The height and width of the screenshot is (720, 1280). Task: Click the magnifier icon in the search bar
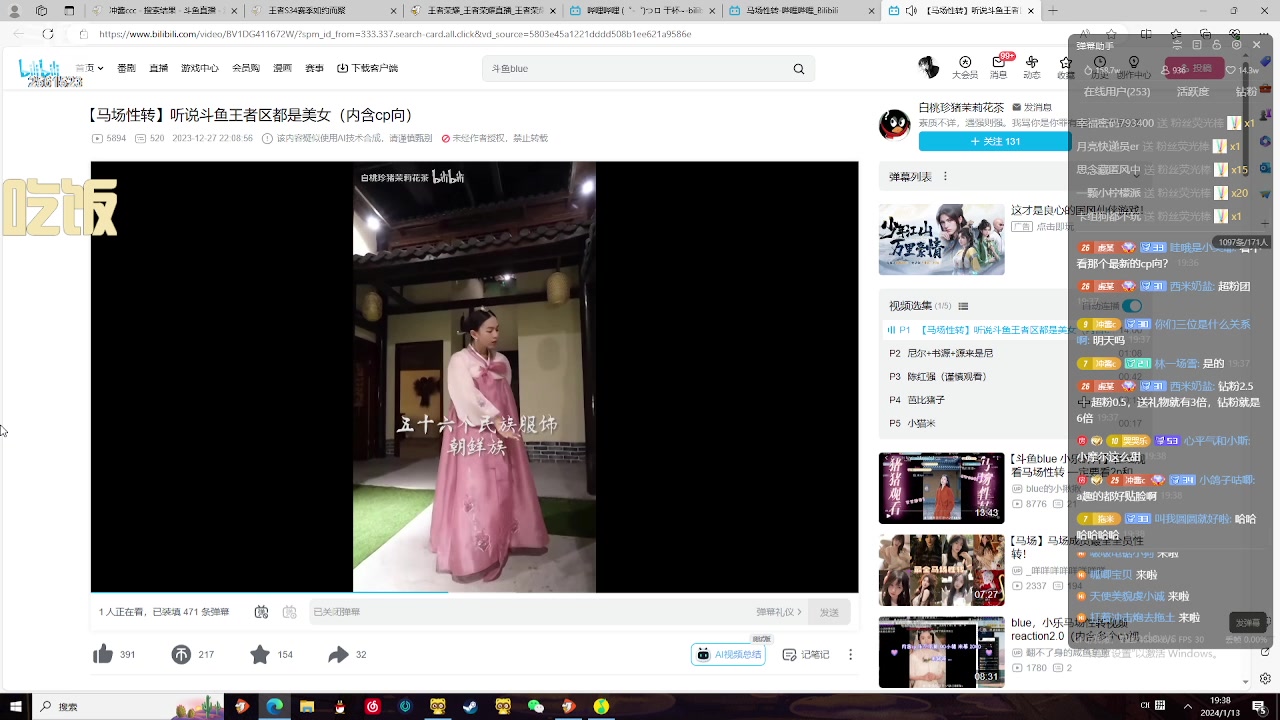click(799, 68)
